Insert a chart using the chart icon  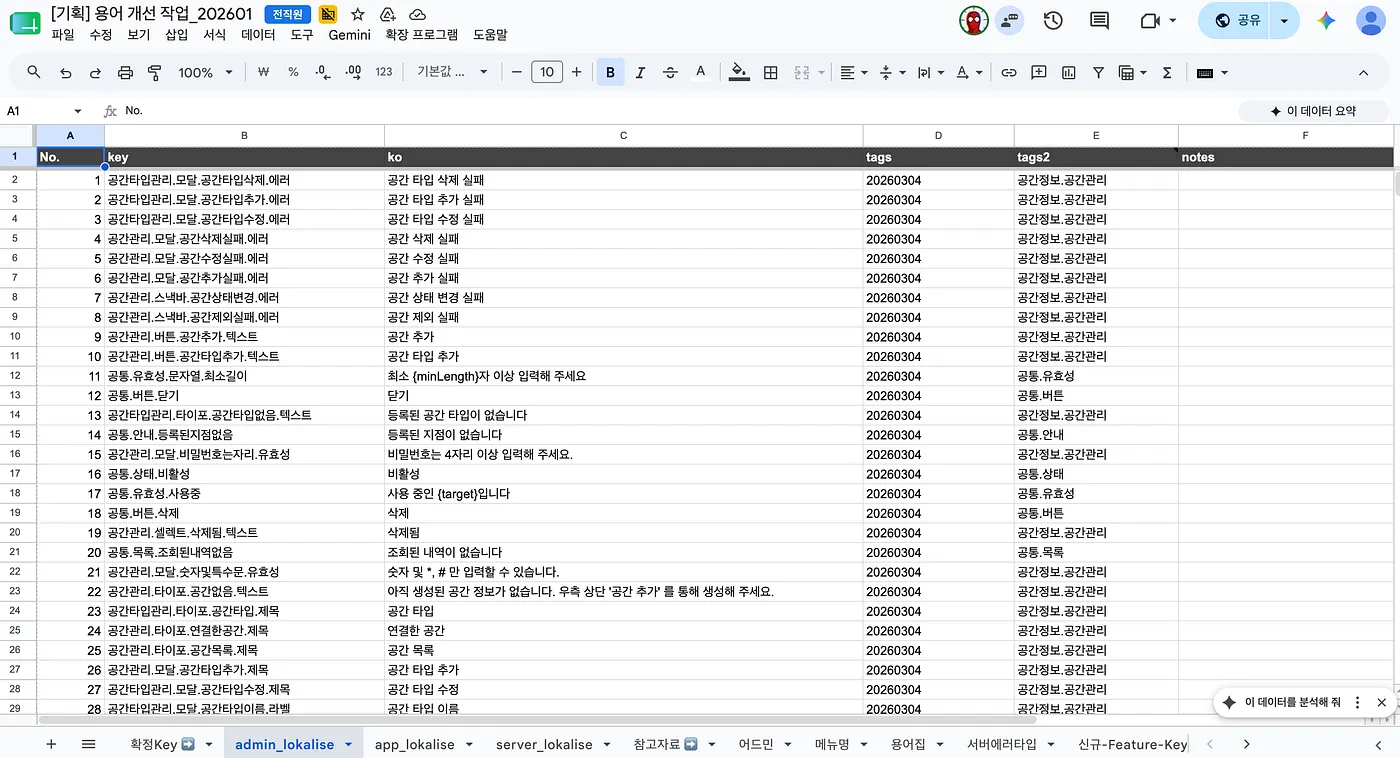point(1069,72)
